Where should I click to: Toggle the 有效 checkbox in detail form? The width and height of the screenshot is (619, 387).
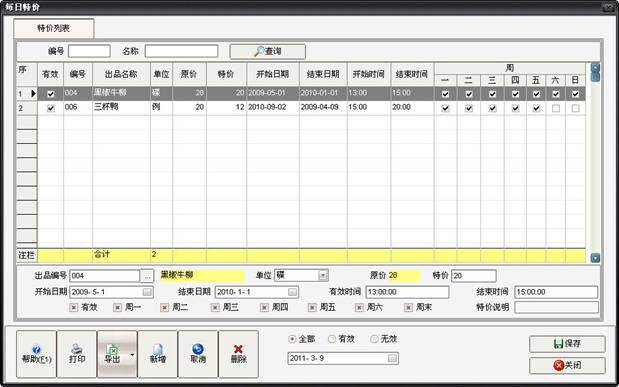tap(73, 308)
